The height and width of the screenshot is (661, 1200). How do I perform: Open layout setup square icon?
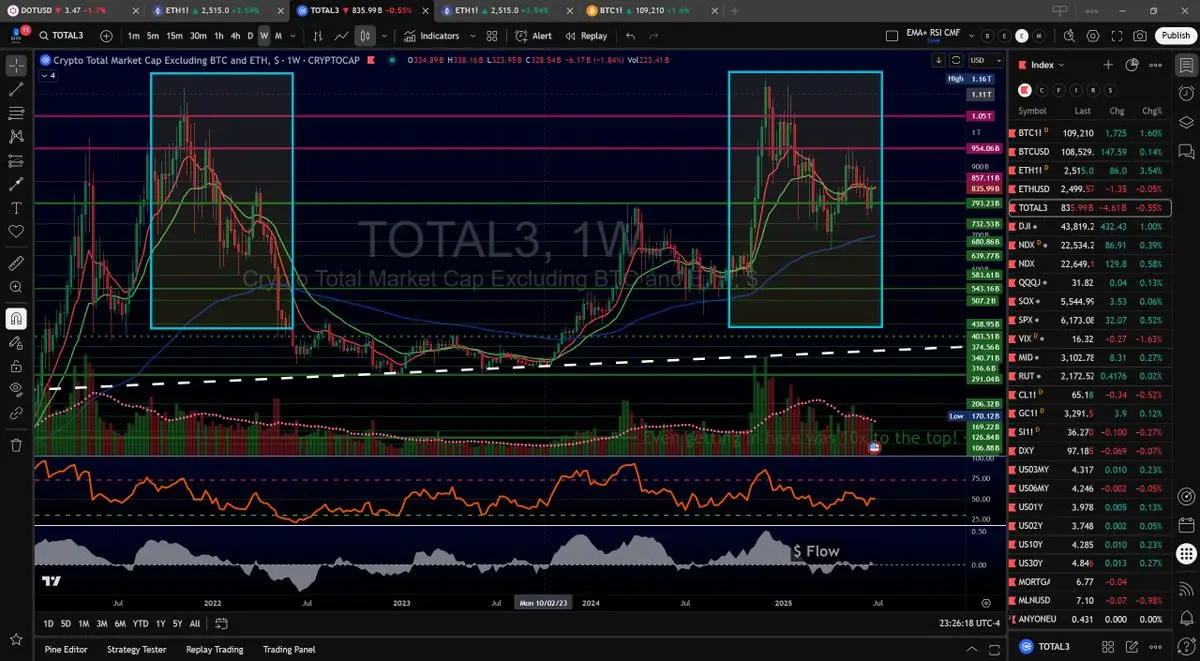892,36
